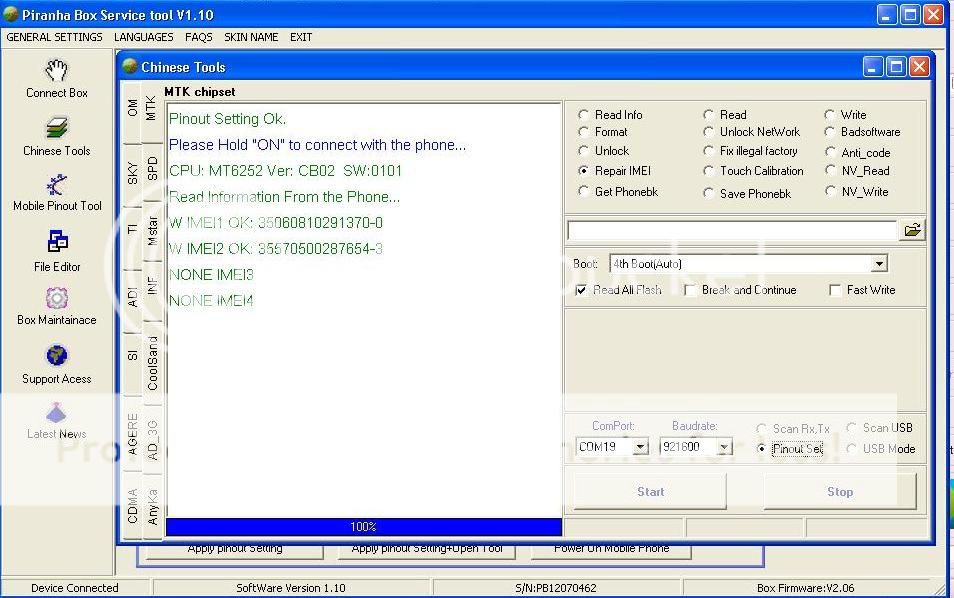Enable the Break and Continue checkbox
This screenshot has height=598, width=954.
[690, 290]
